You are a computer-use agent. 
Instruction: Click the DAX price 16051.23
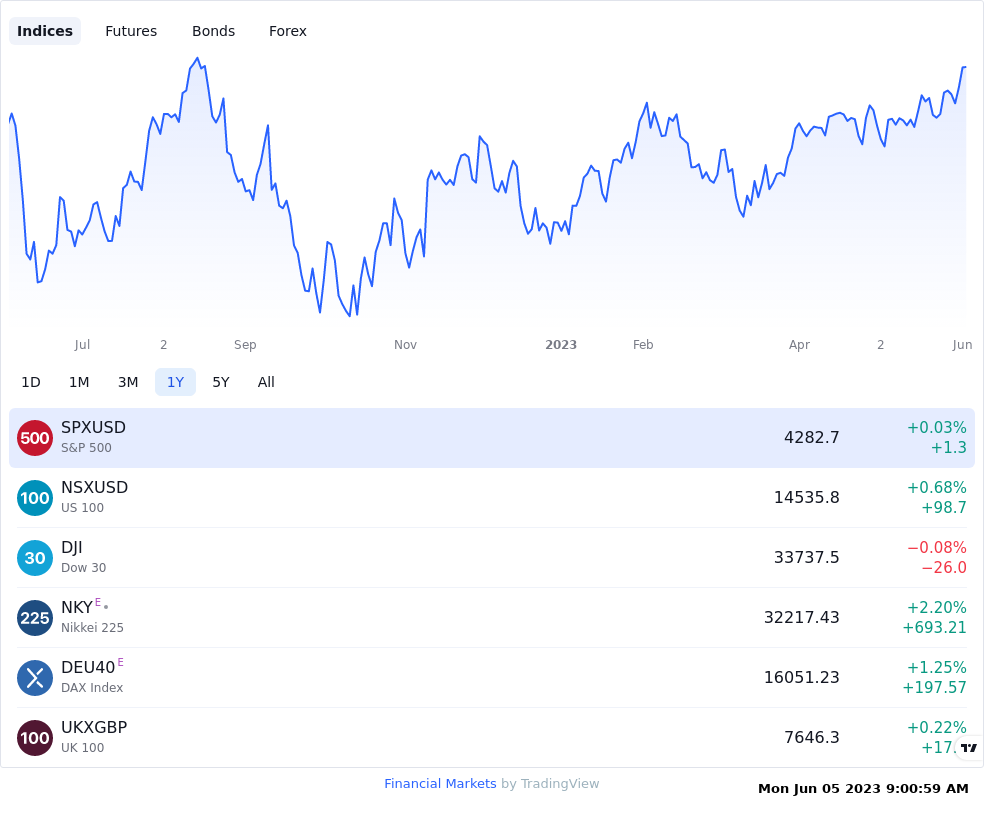click(801, 678)
